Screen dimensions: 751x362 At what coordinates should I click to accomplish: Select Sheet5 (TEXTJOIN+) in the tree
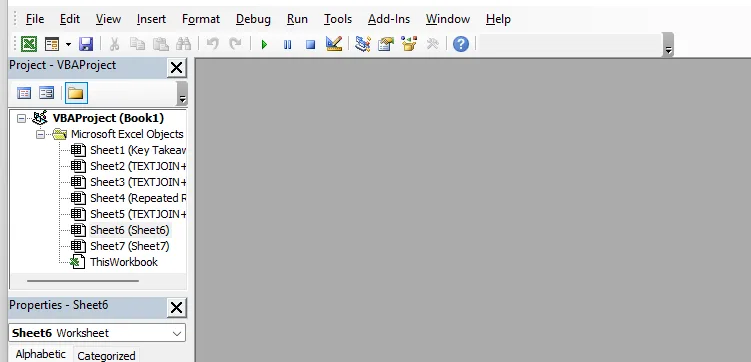tap(138, 214)
